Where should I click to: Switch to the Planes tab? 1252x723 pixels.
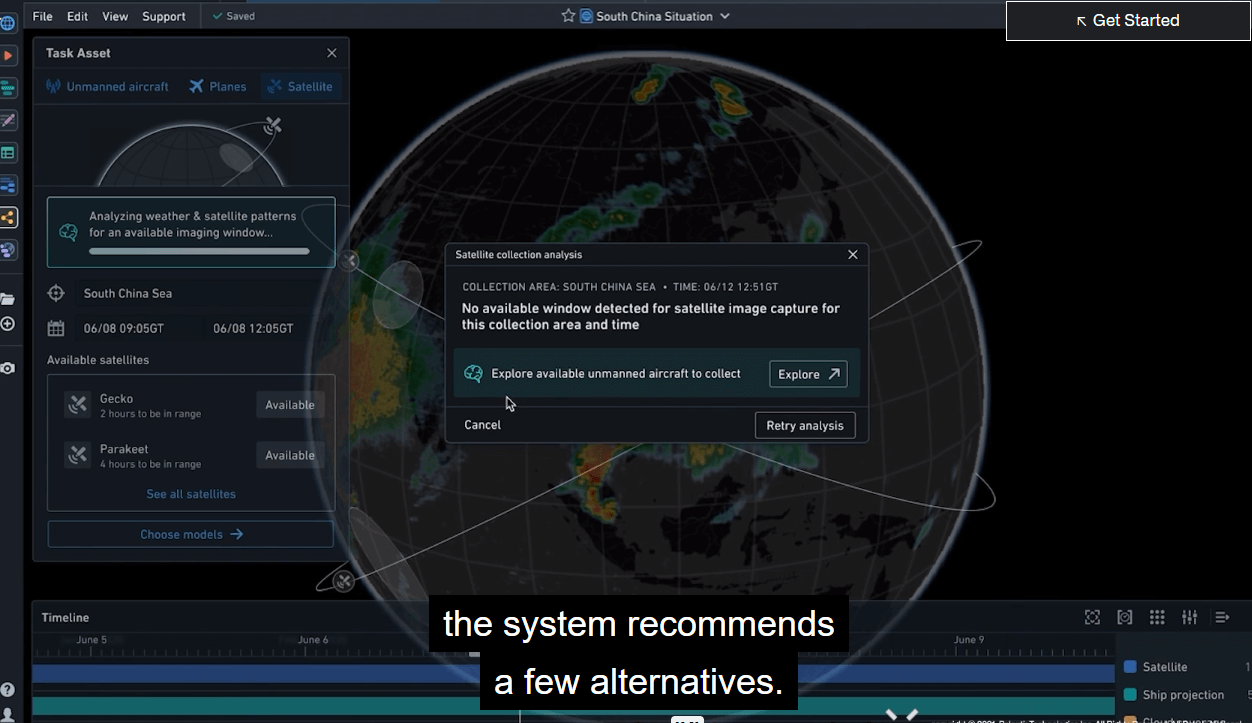(x=217, y=87)
